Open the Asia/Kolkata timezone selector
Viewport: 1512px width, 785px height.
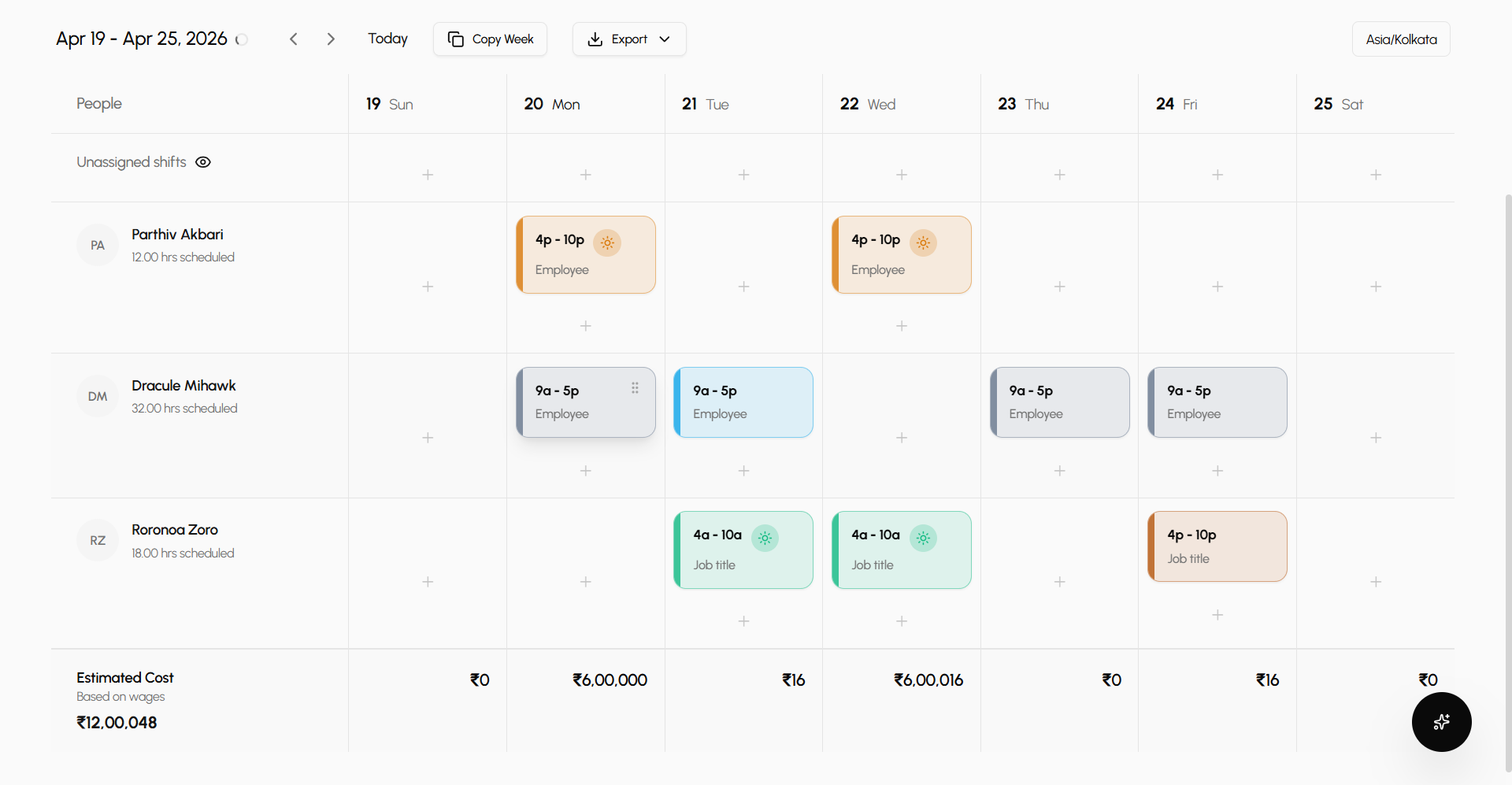pyautogui.click(x=1401, y=39)
